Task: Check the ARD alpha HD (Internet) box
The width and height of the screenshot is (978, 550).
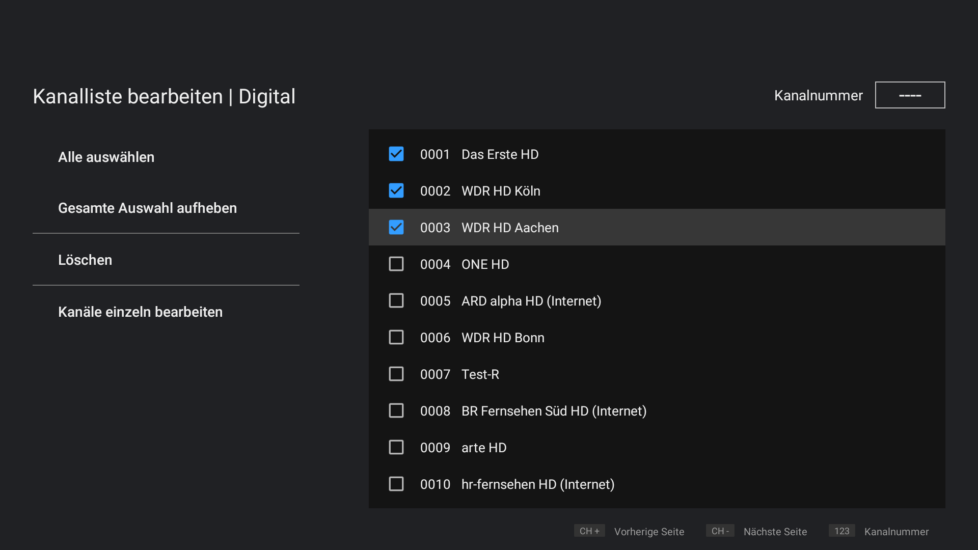Action: pyautogui.click(x=396, y=301)
